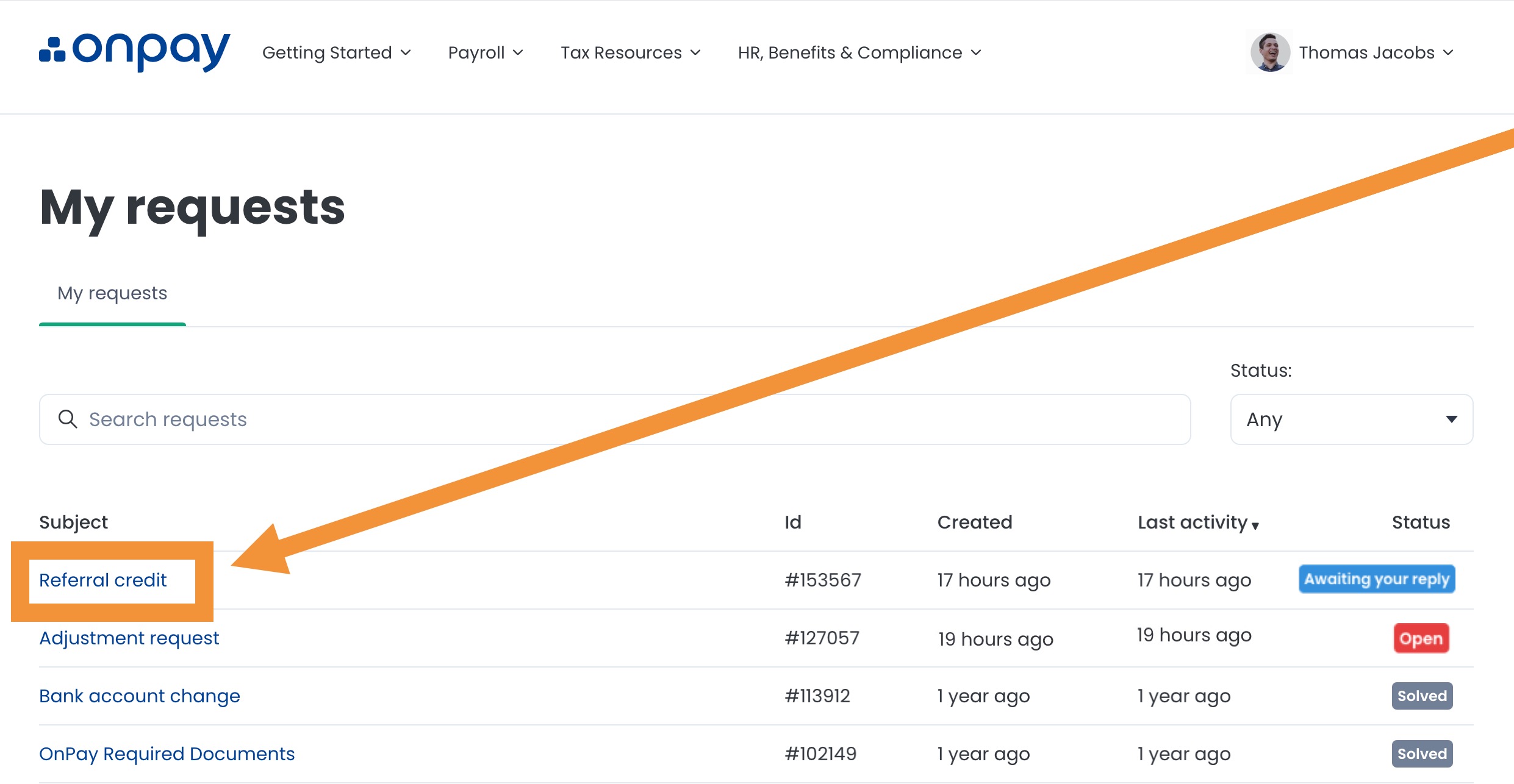Expand HR, Benefits & Compliance menu

(859, 53)
